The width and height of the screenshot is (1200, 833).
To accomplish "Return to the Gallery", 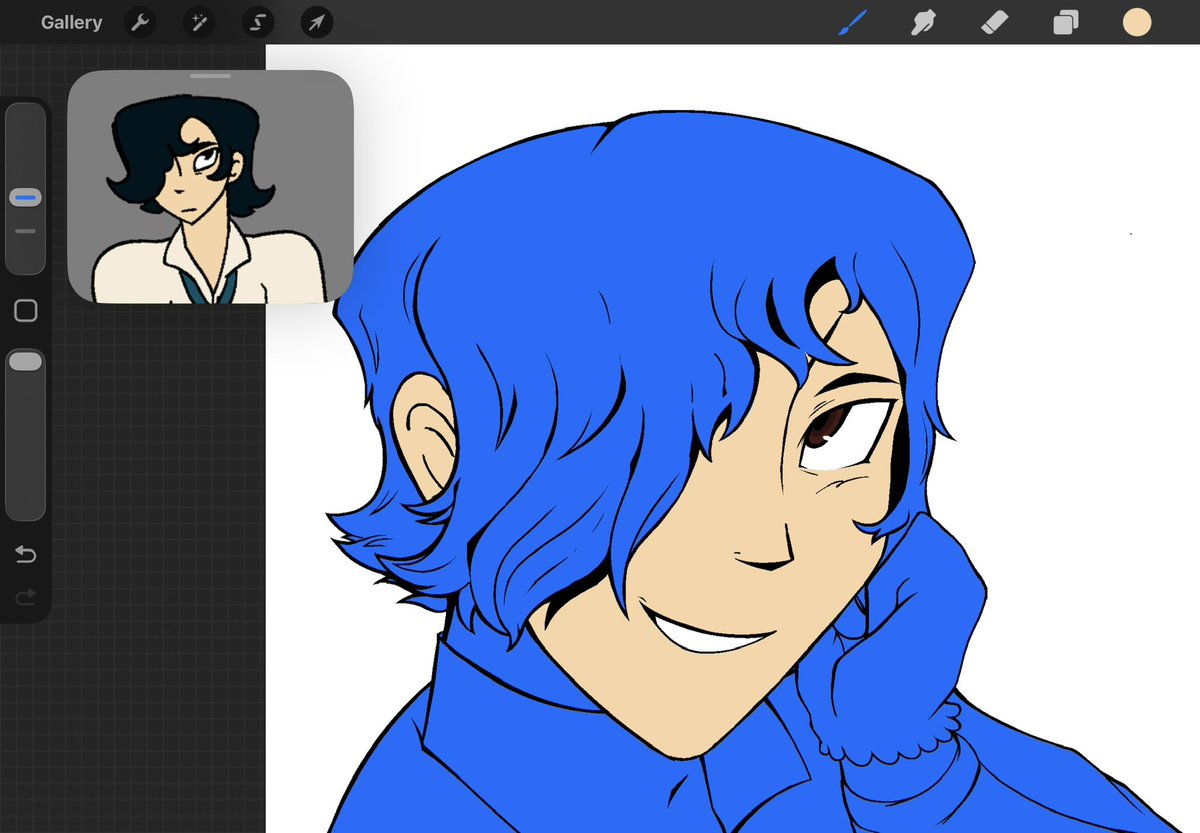I will 71,22.
